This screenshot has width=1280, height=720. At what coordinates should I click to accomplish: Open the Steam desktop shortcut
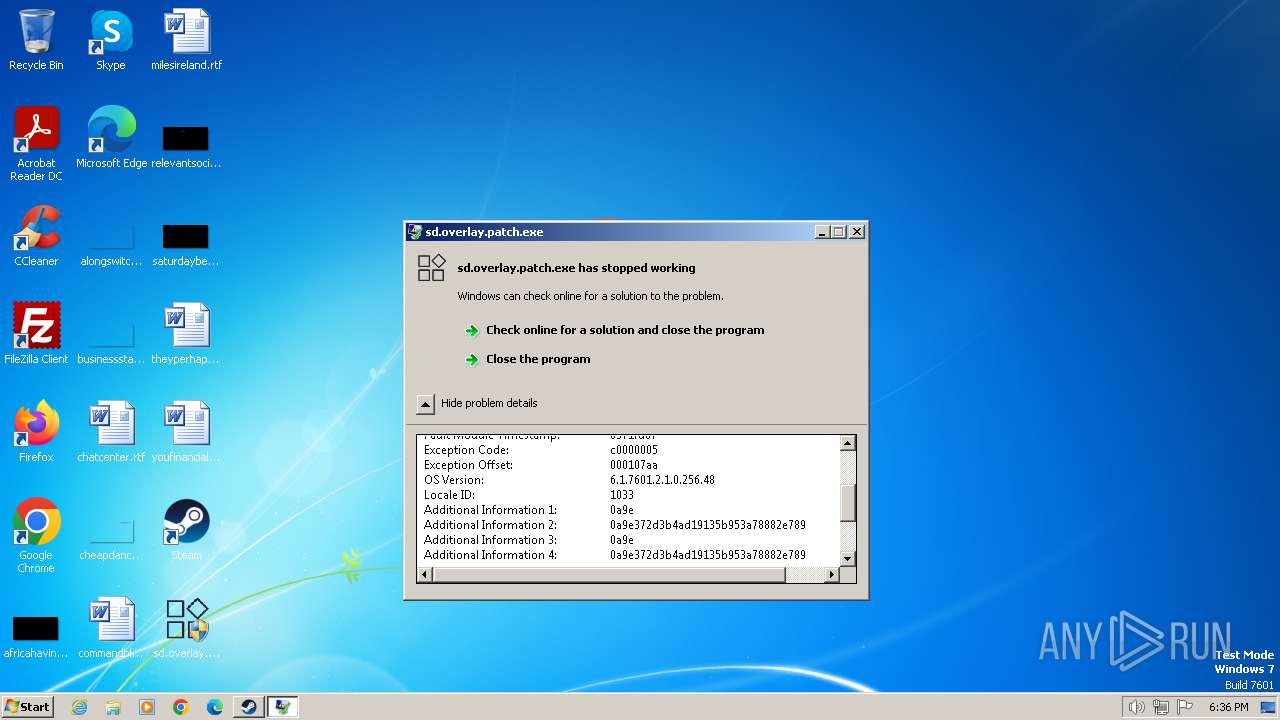pos(186,530)
